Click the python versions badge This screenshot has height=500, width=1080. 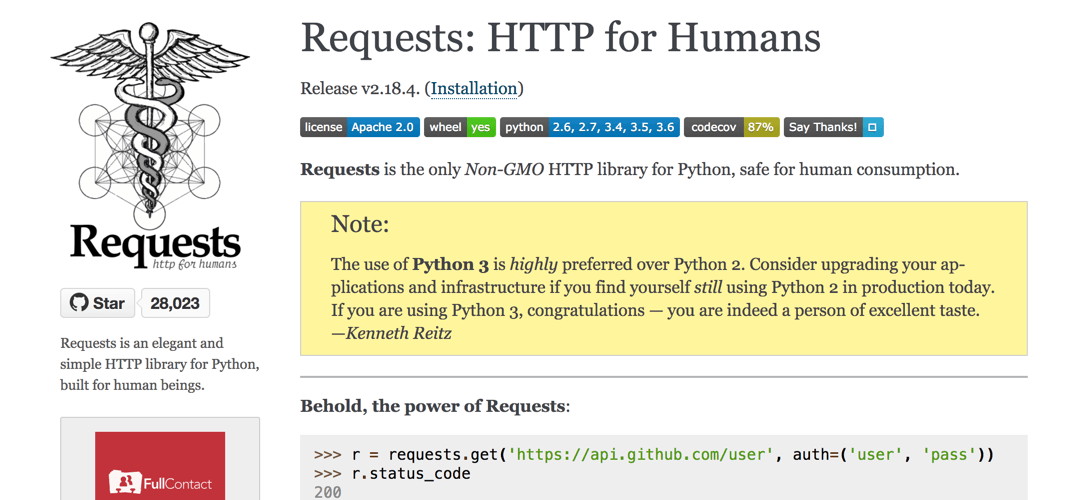(590, 127)
